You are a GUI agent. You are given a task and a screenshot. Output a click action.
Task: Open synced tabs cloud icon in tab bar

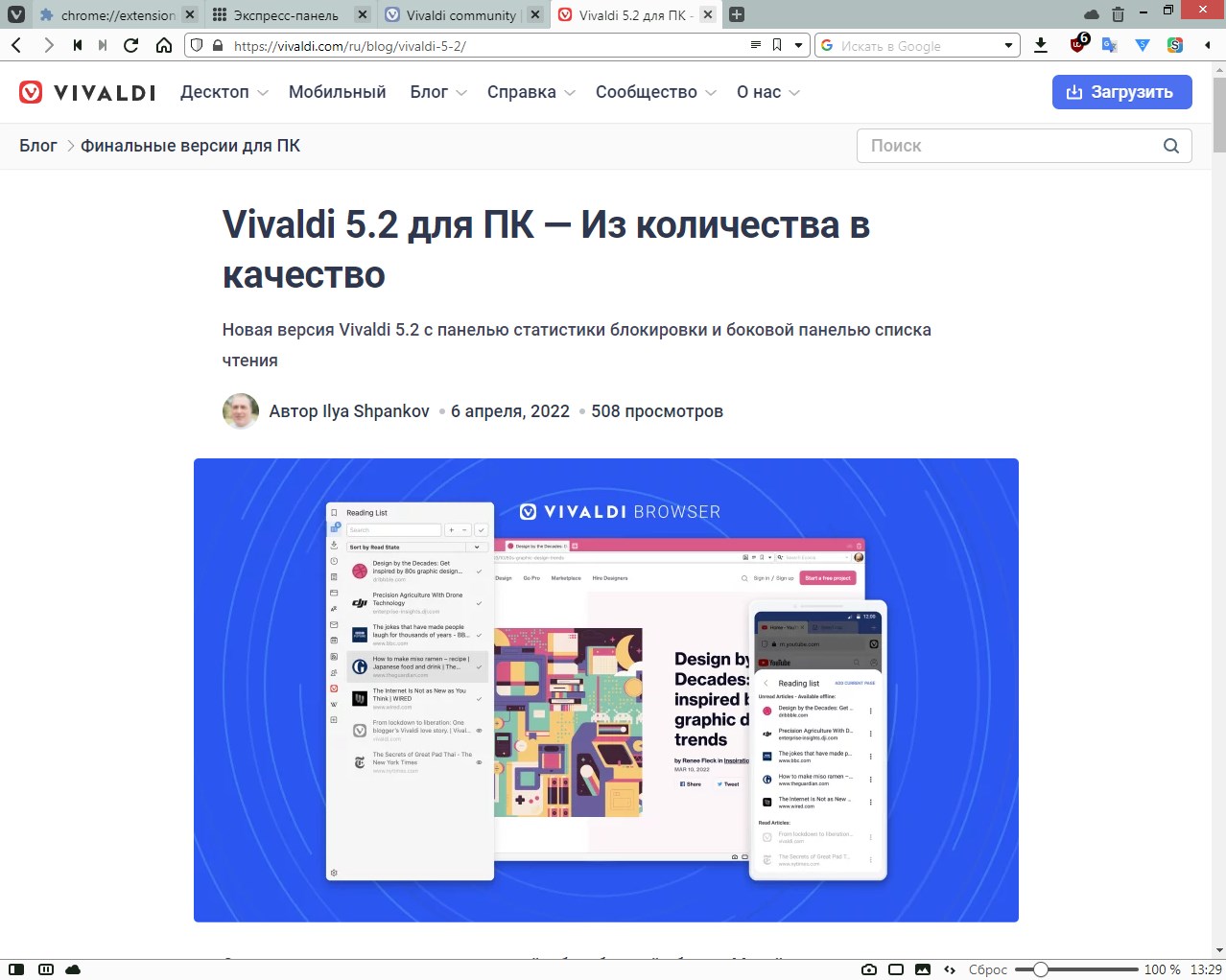pyautogui.click(x=1092, y=14)
